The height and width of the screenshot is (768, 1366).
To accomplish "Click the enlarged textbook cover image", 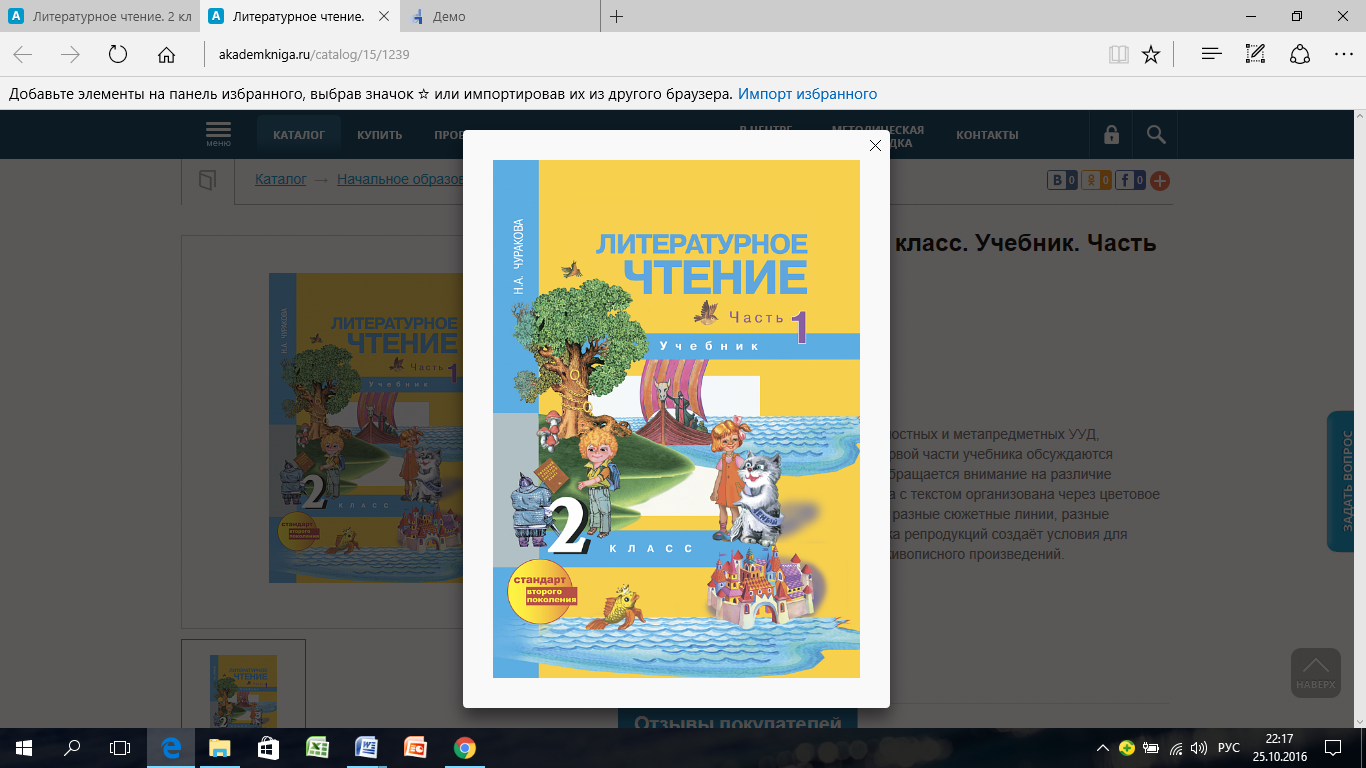I will click(676, 419).
